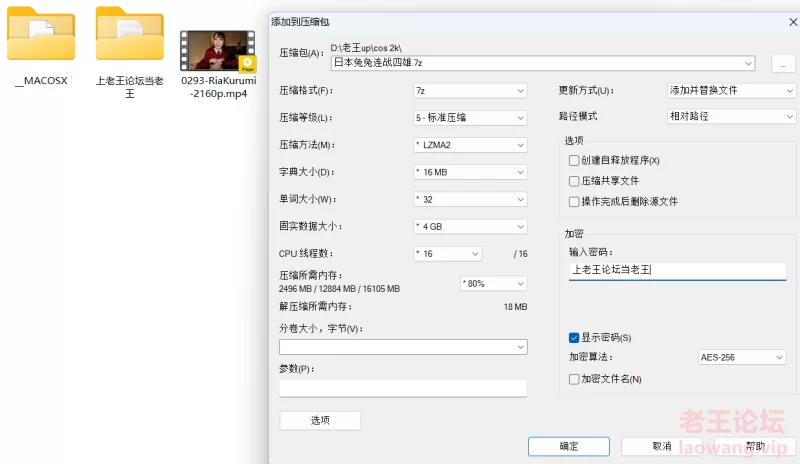
Task: Click the 选项 button
Action: pyautogui.click(x=320, y=420)
